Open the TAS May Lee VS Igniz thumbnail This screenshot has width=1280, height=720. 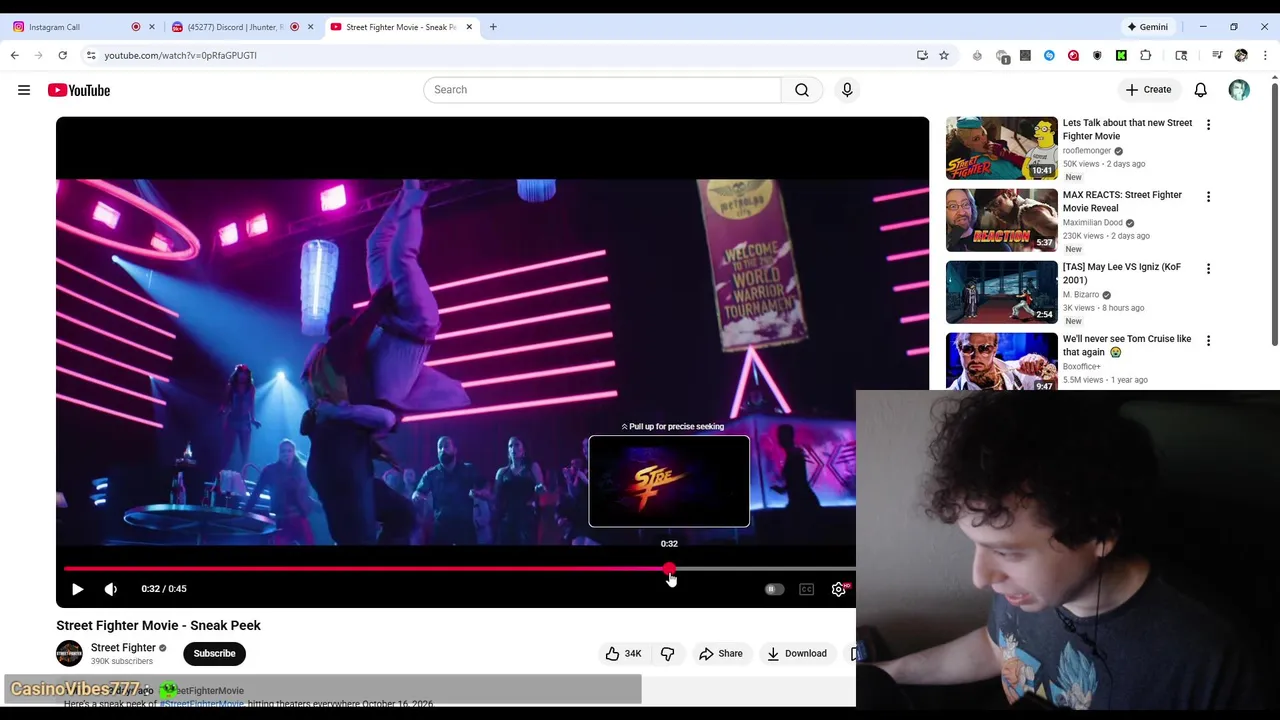pos(1002,292)
